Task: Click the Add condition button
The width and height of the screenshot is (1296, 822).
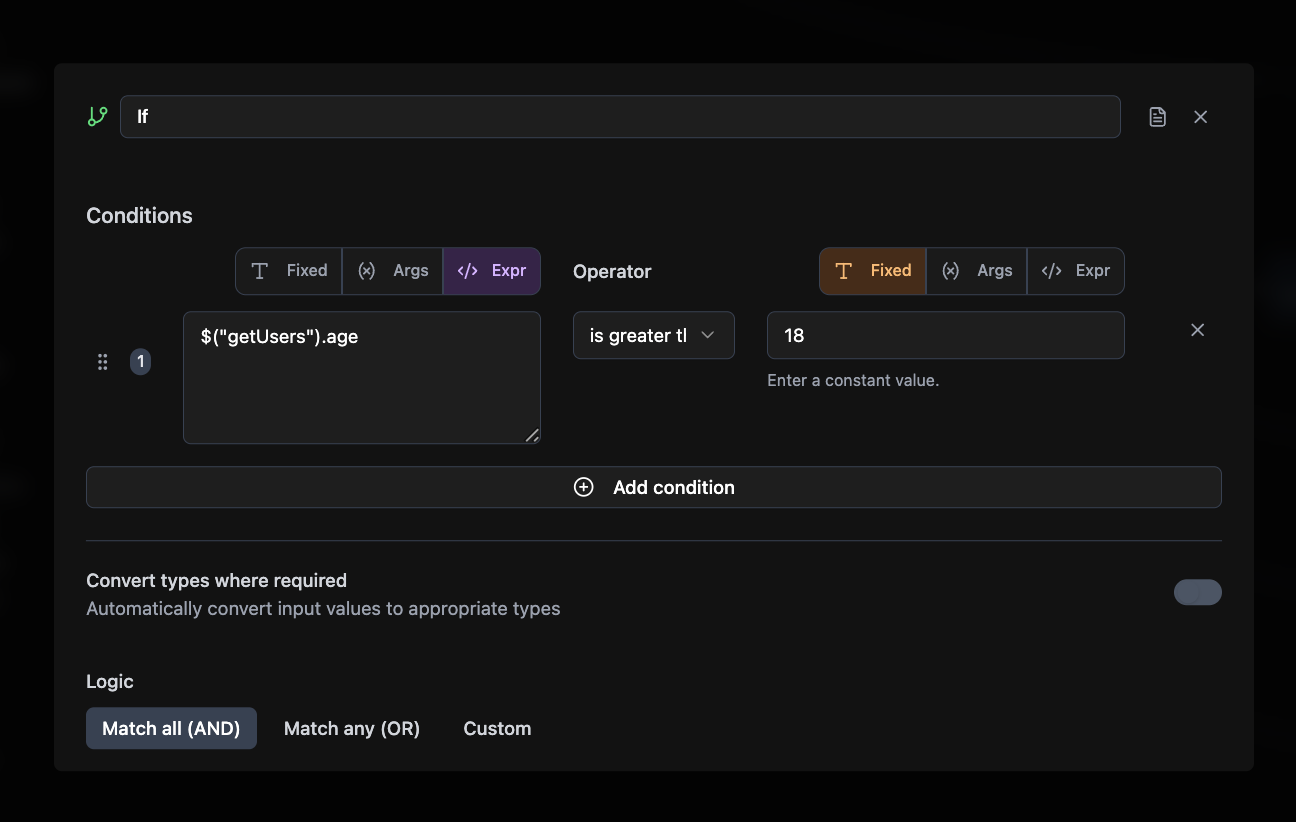Action: click(x=654, y=487)
